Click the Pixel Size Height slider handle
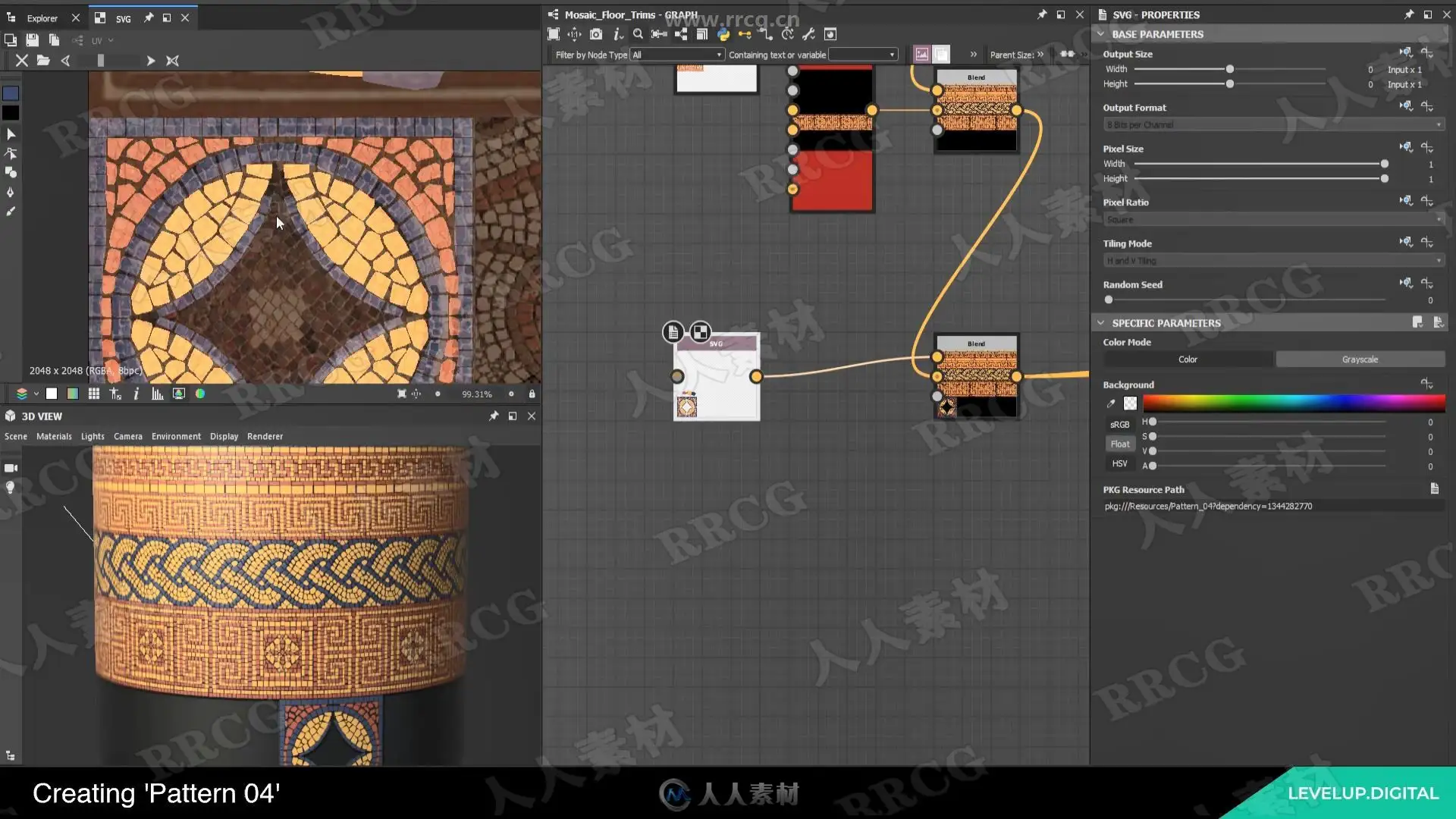 [x=1385, y=179]
